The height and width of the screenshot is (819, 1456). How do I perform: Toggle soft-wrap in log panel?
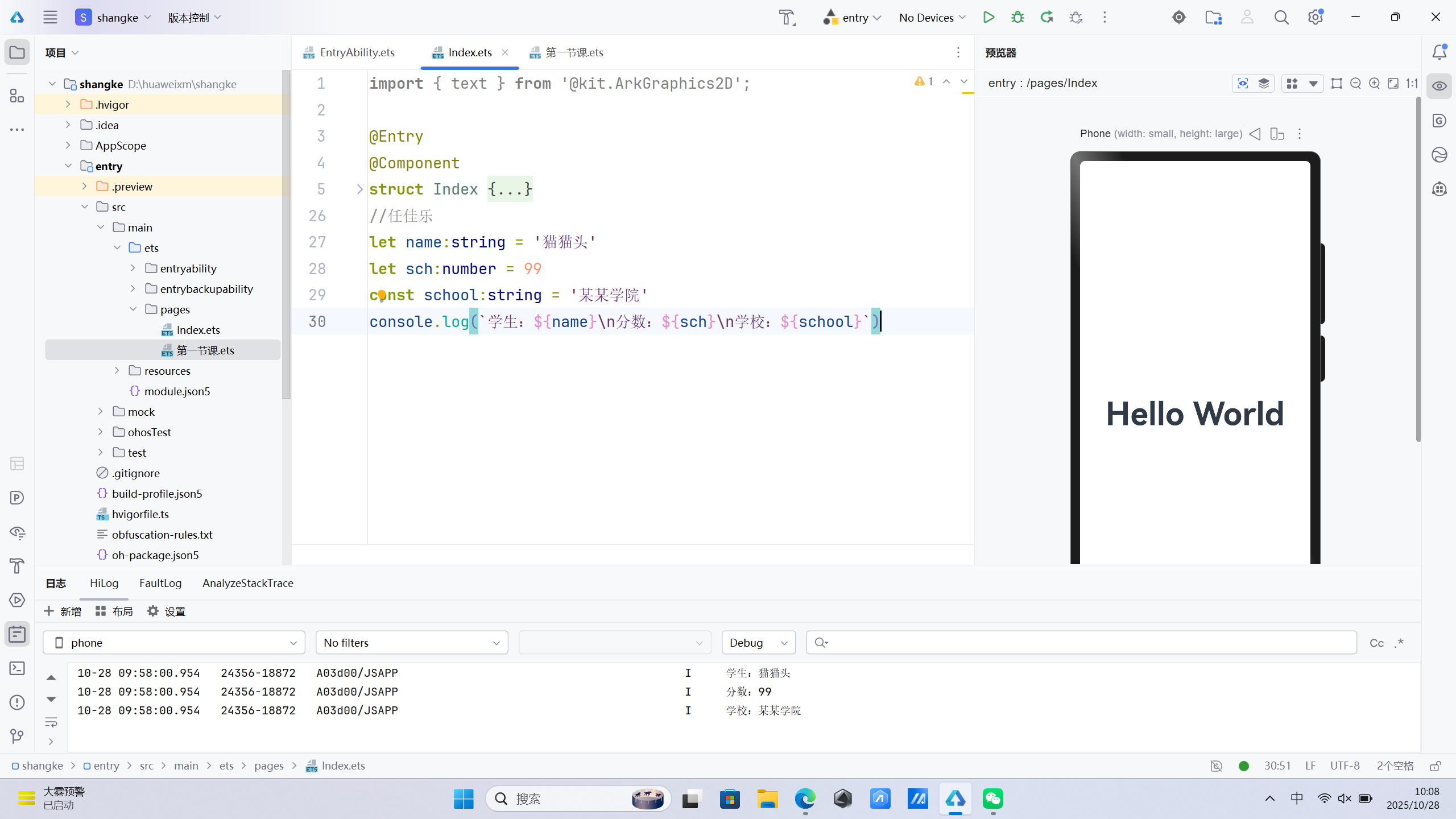(x=51, y=722)
